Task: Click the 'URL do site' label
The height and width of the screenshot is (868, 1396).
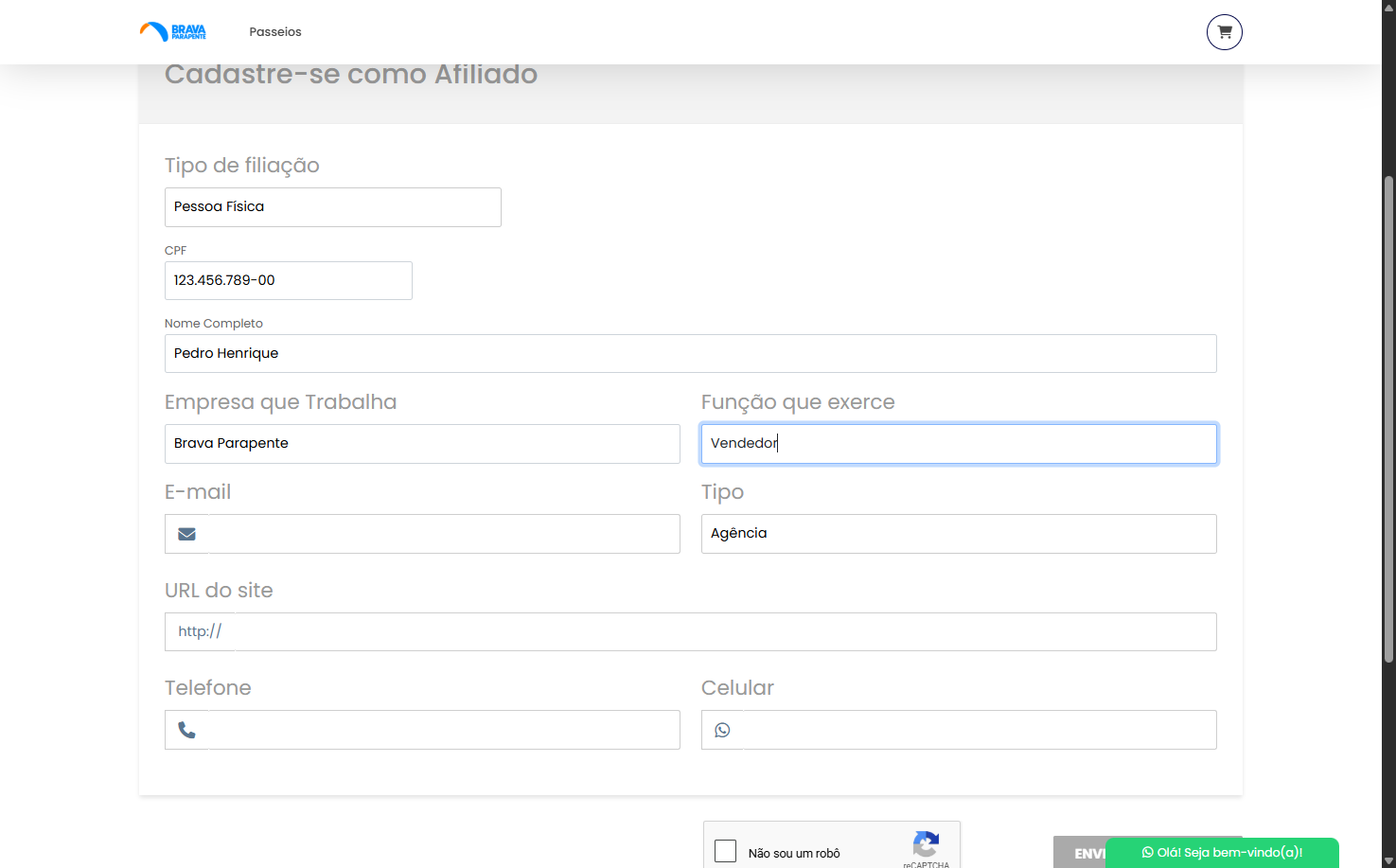Action: (219, 591)
